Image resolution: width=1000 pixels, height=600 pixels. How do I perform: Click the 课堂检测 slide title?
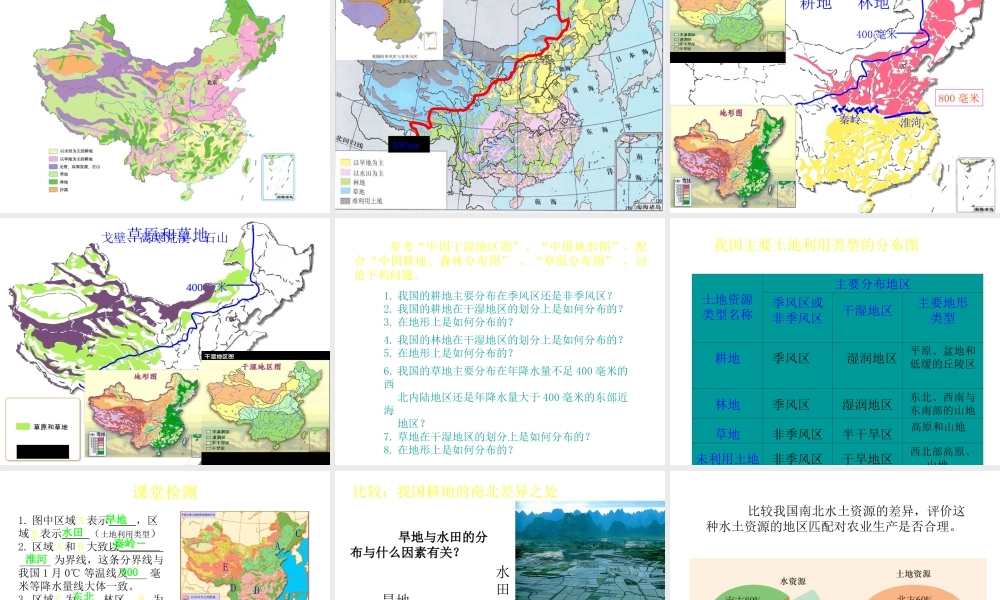point(165,492)
